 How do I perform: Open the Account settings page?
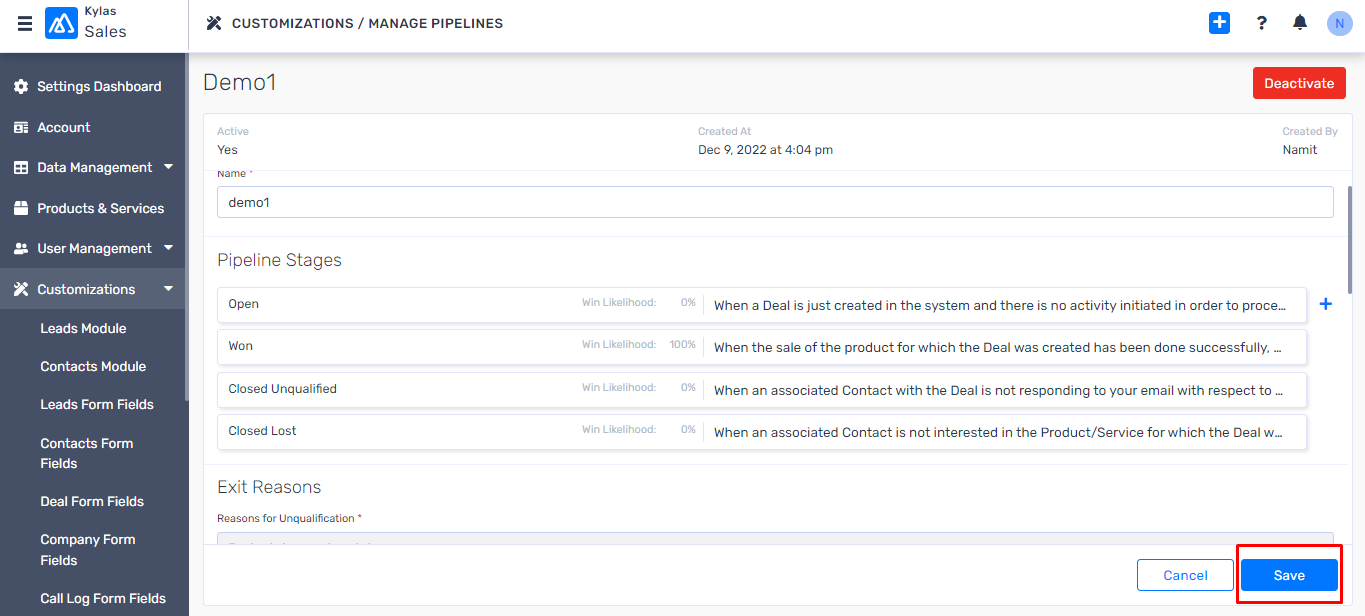(x=64, y=128)
